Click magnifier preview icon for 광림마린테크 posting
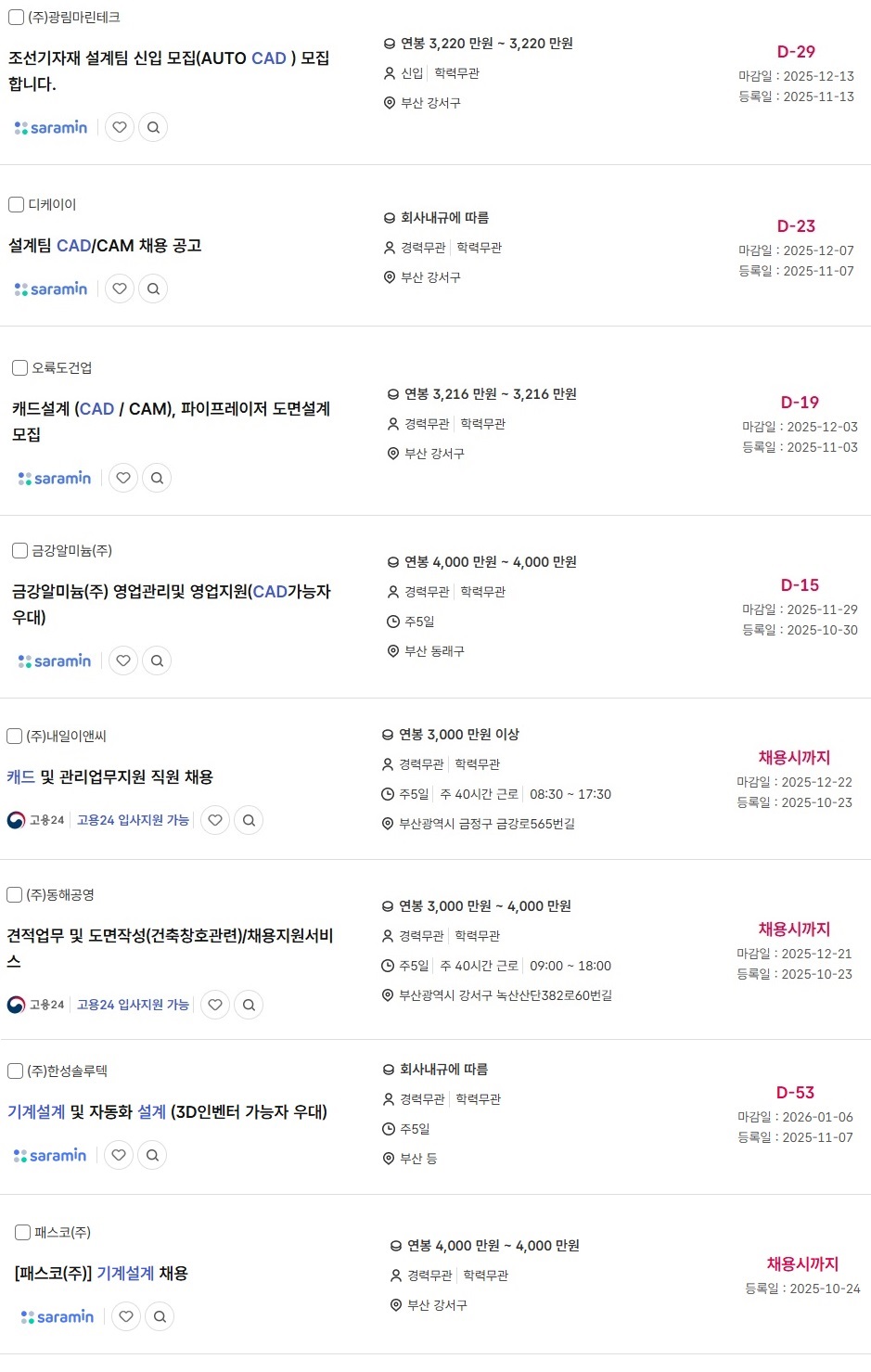This screenshot has height=1372, width=871. click(154, 127)
